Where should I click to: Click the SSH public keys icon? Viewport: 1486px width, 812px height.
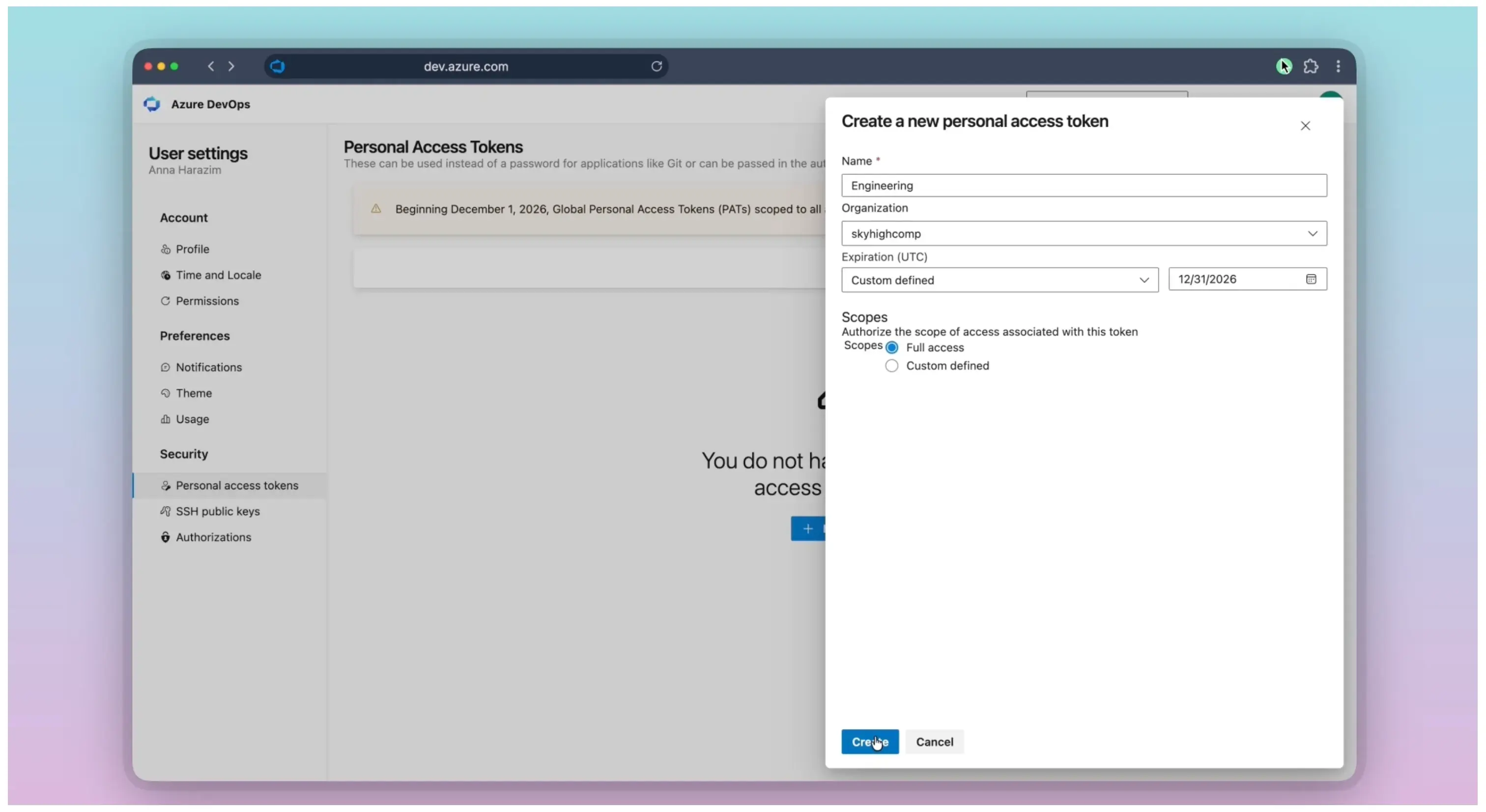(166, 511)
